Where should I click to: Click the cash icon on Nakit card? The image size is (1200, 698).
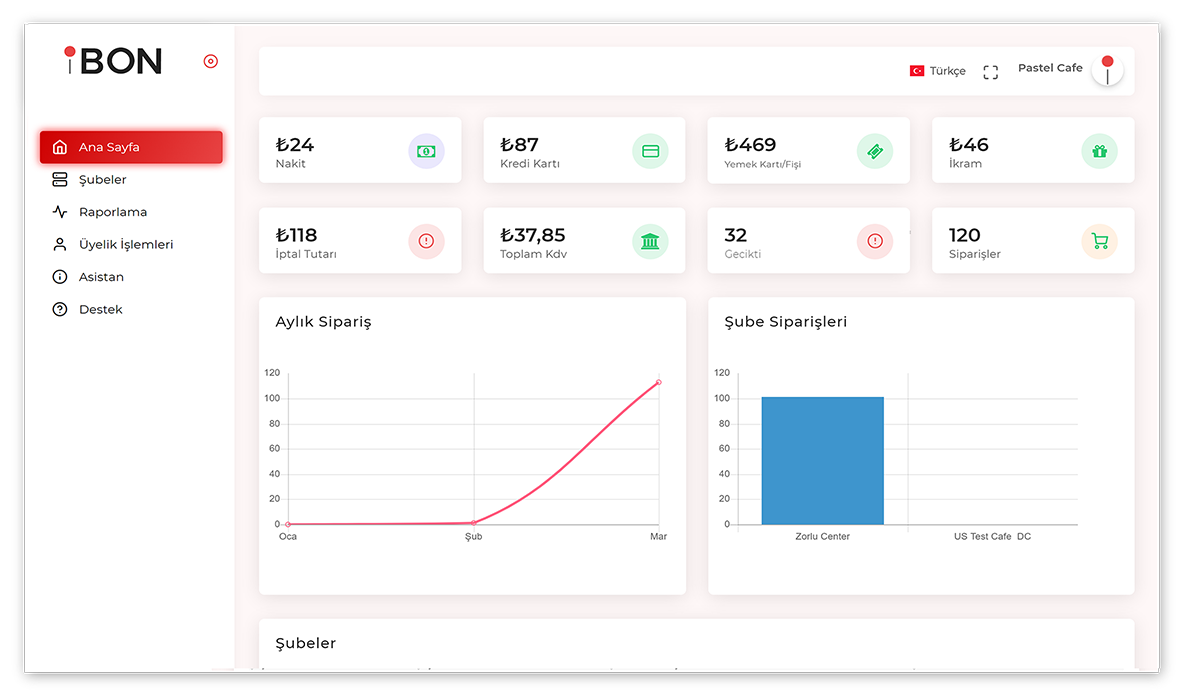[426, 151]
